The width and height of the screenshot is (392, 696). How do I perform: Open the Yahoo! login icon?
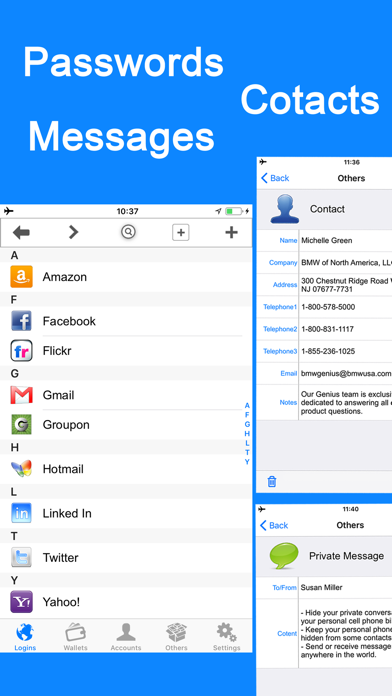[x=21, y=602]
